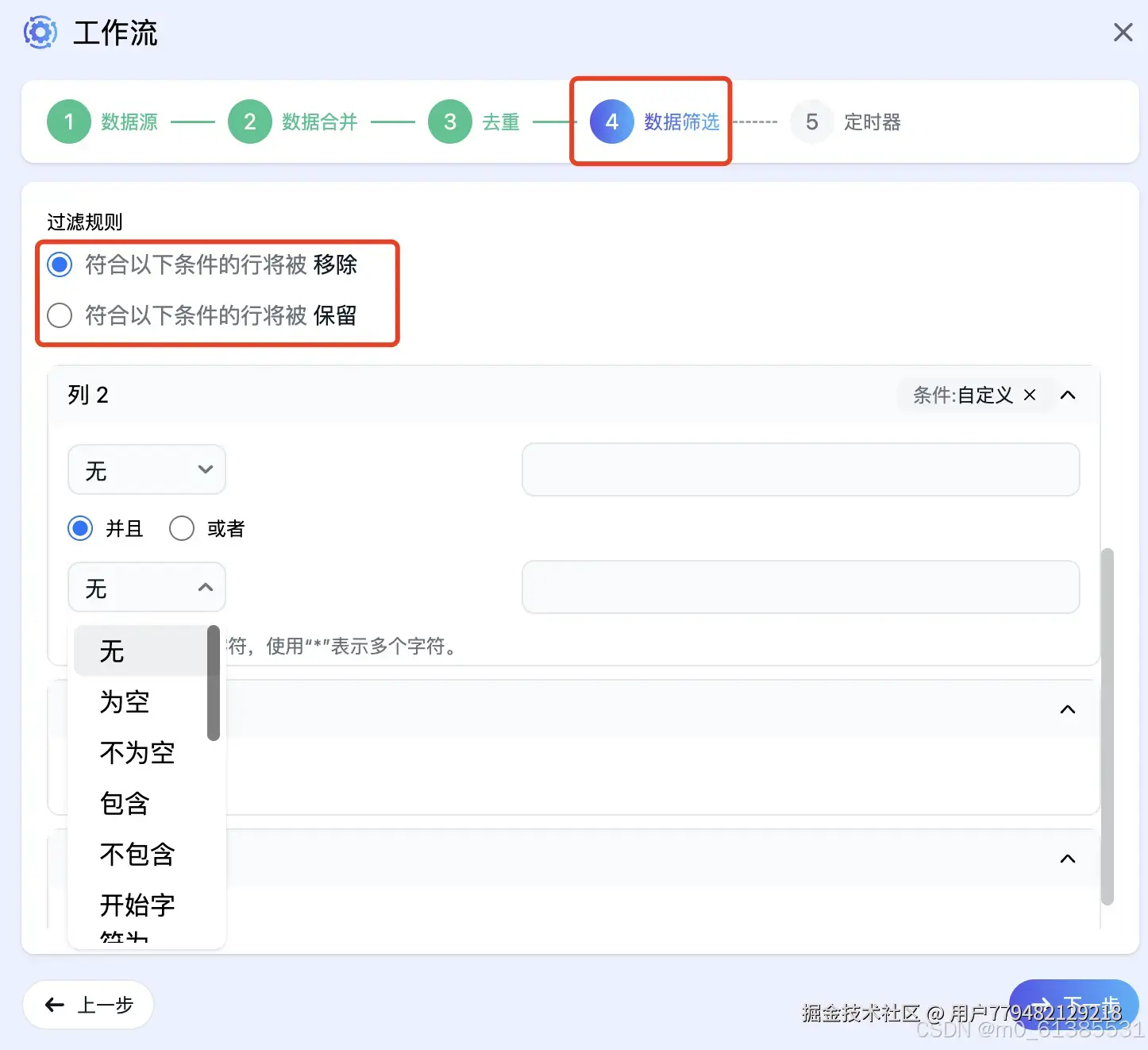Go to step 1 circle icon
Image resolution: width=1148 pixels, height=1050 pixels.
point(69,122)
